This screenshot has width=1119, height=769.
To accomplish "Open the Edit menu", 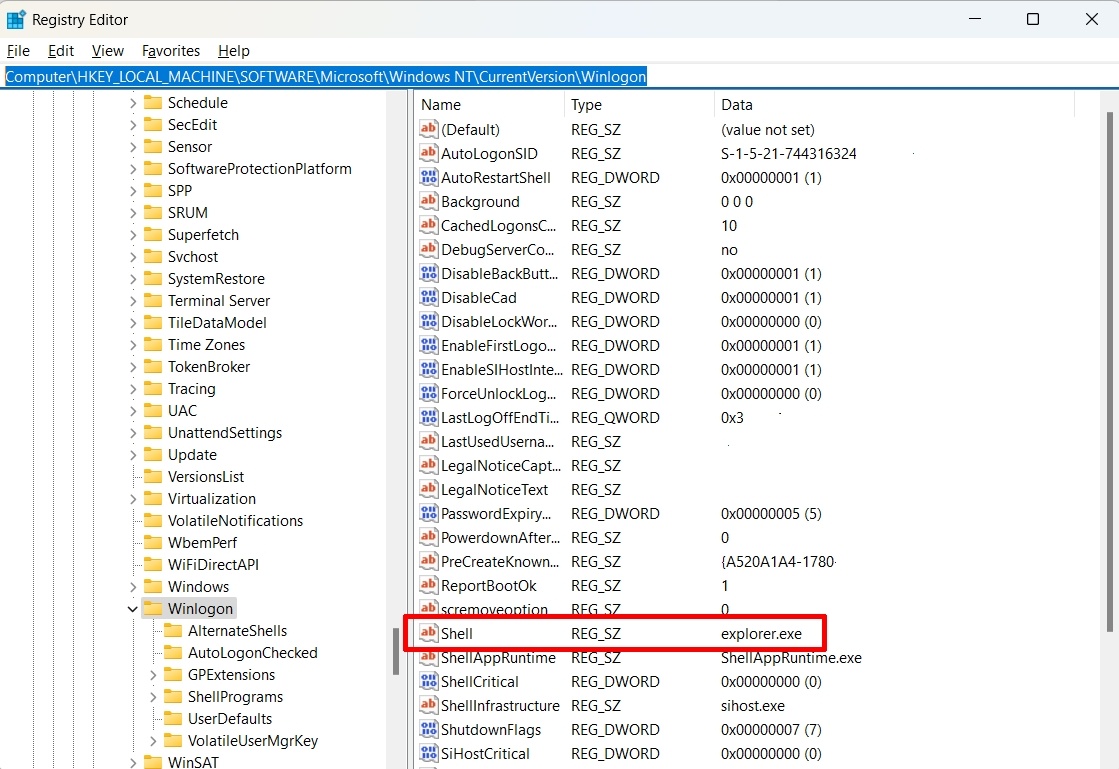I will point(61,51).
